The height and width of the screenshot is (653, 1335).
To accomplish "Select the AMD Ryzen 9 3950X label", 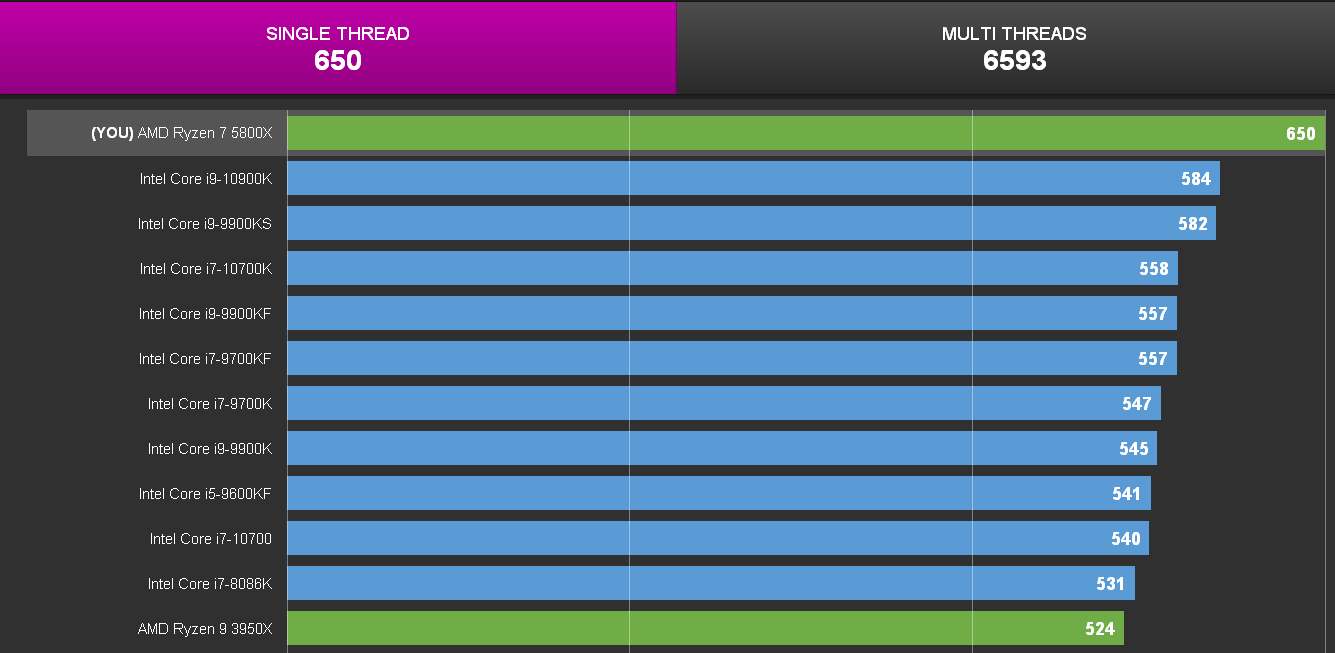I will click(205, 628).
